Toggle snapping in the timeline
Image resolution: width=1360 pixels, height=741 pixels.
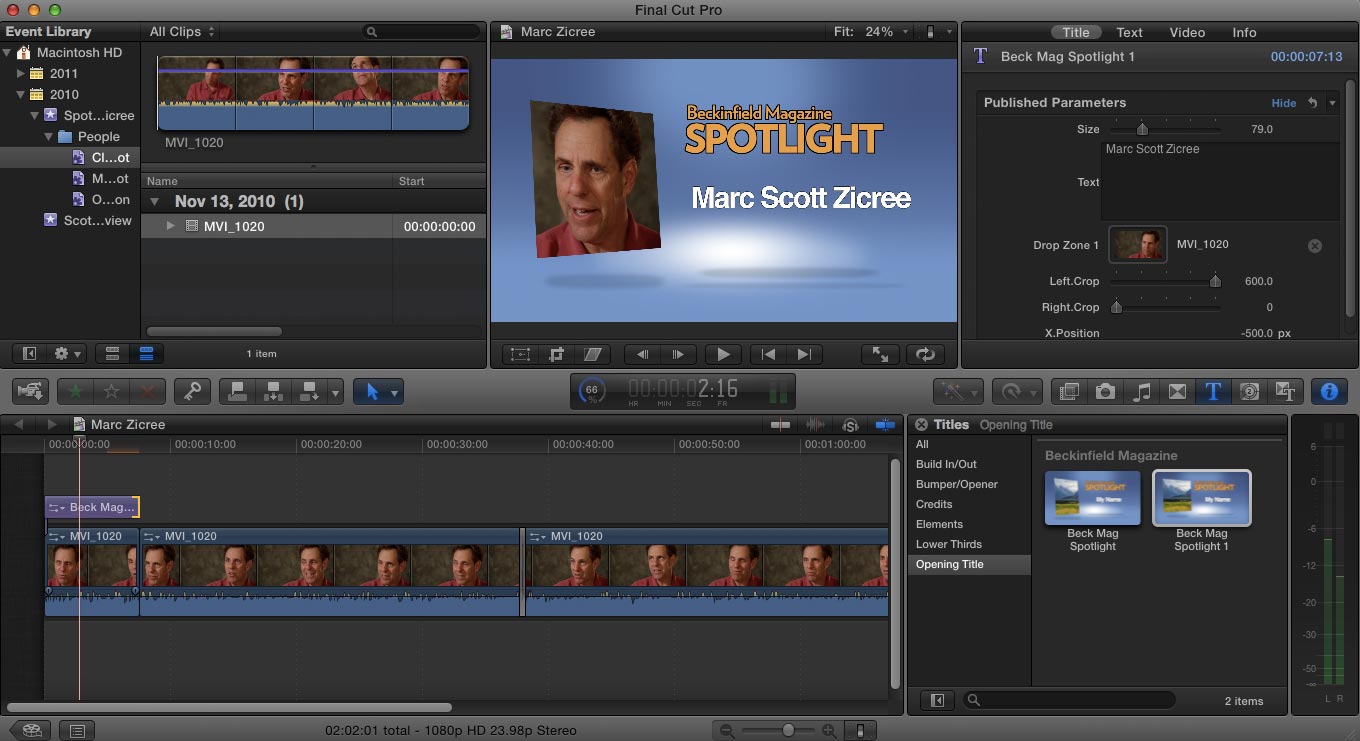(x=885, y=425)
